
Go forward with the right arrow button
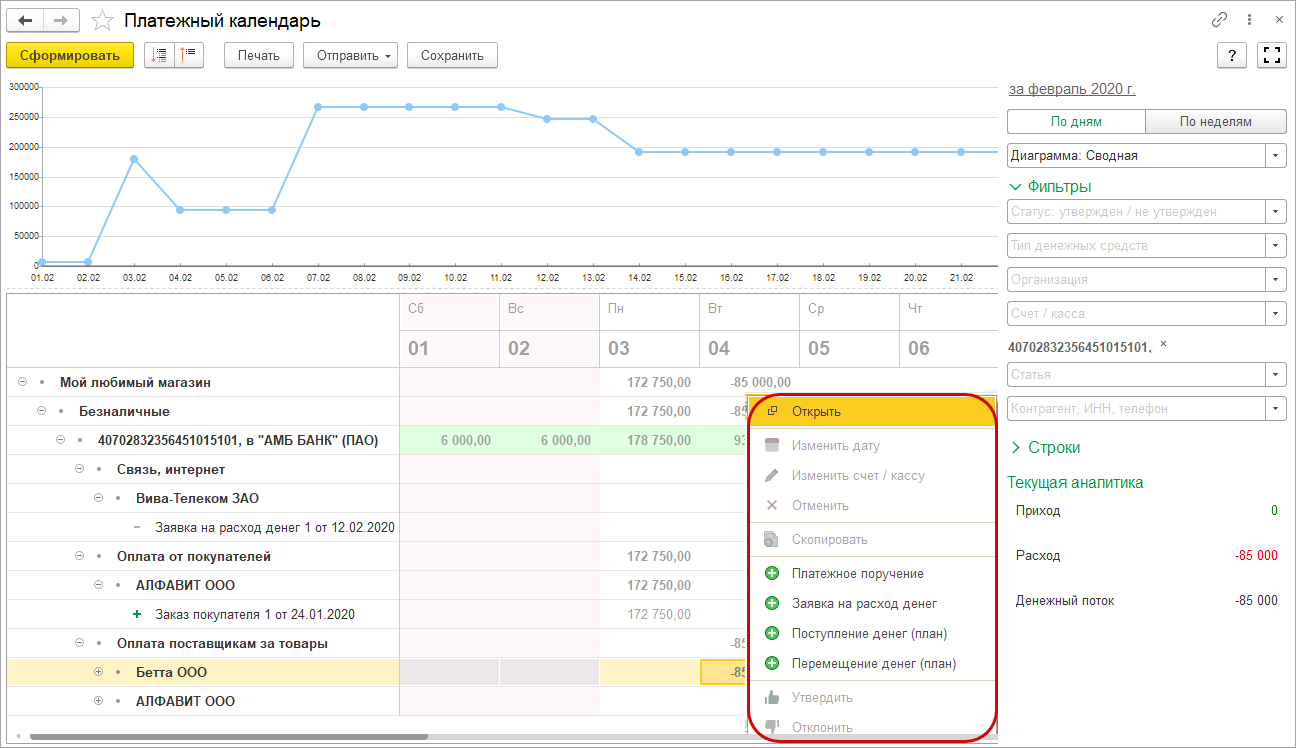[x=62, y=20]
